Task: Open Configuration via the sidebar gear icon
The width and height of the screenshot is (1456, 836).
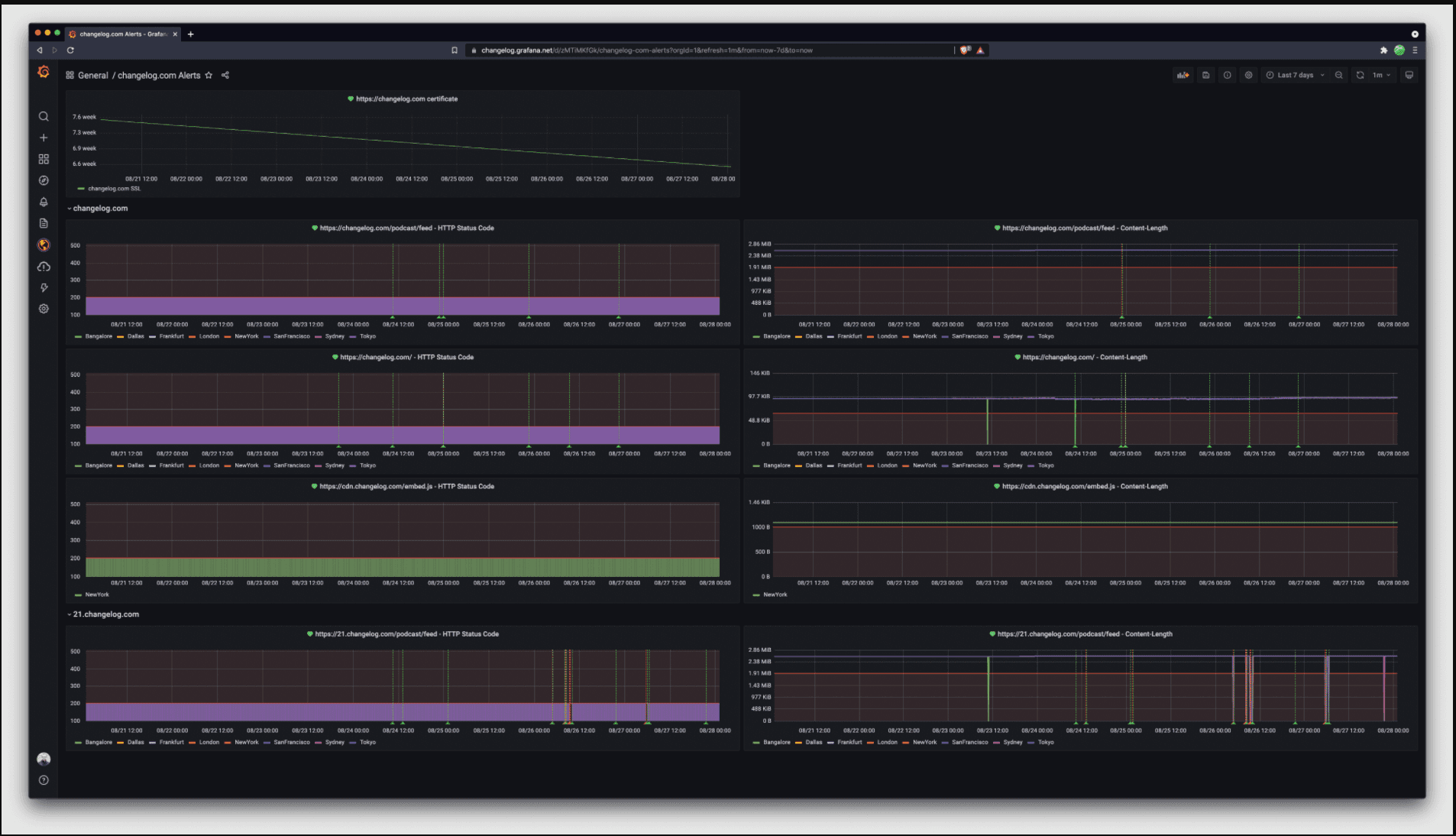Action: tap(44, 309)
